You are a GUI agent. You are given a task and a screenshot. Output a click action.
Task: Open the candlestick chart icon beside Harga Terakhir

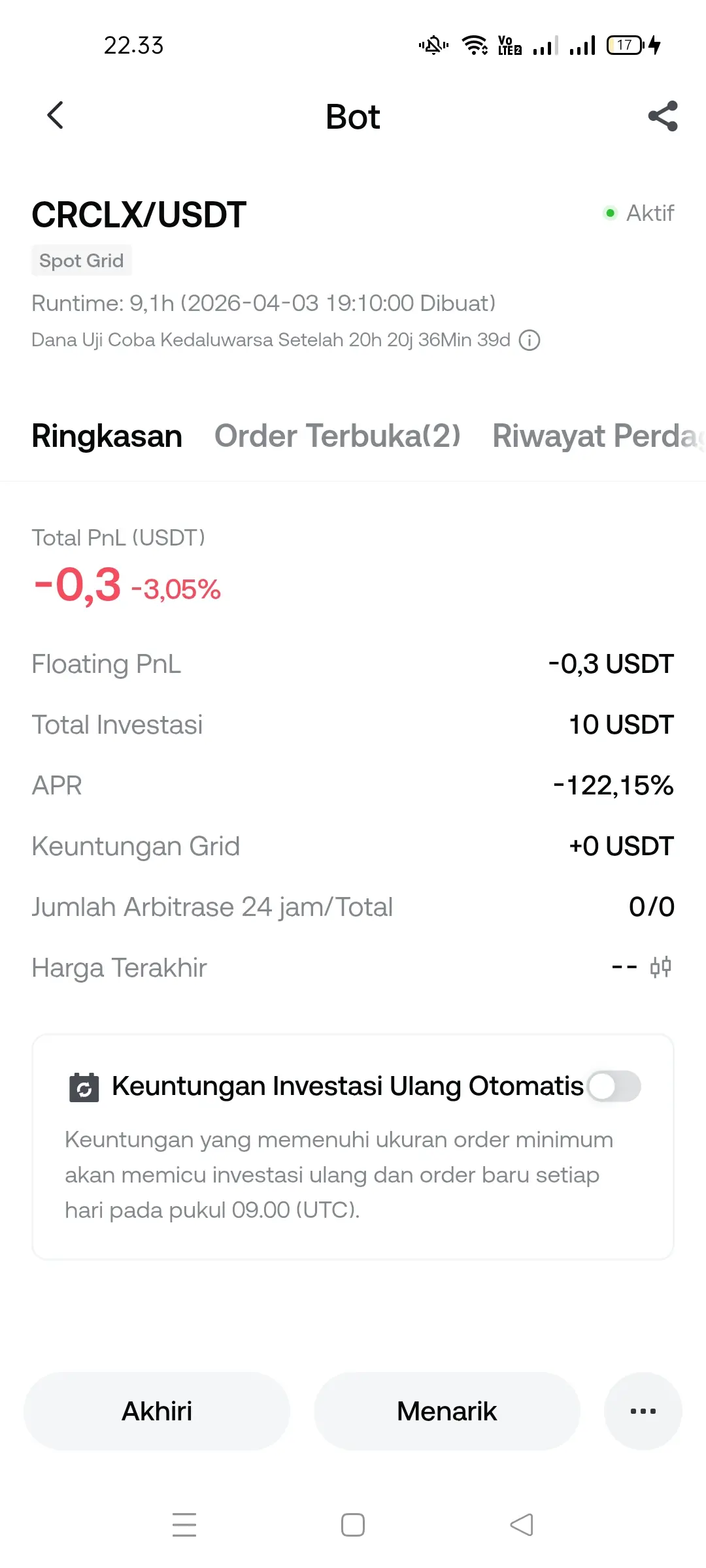point(660,967)
